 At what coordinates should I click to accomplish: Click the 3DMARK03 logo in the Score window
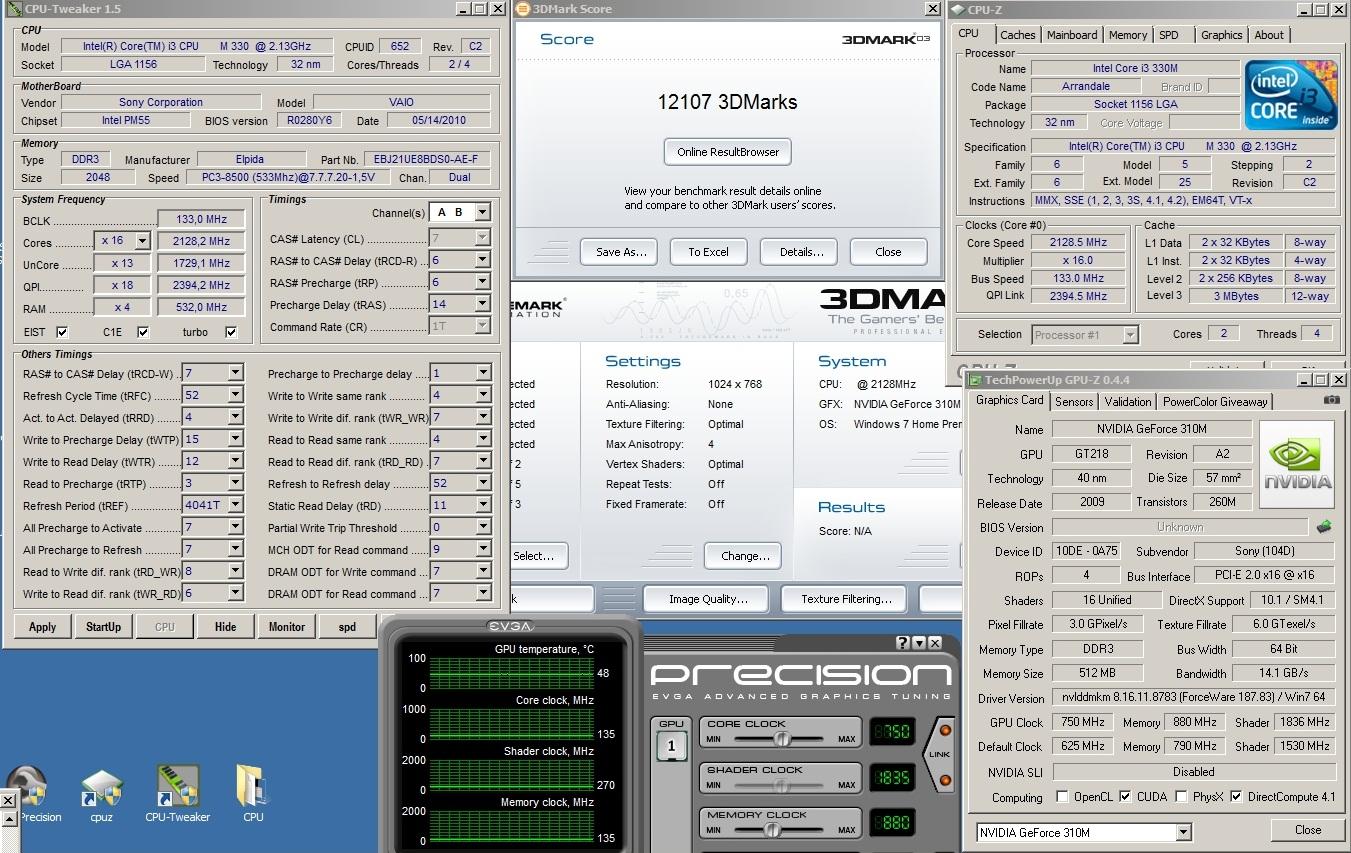tap(886, 40)
